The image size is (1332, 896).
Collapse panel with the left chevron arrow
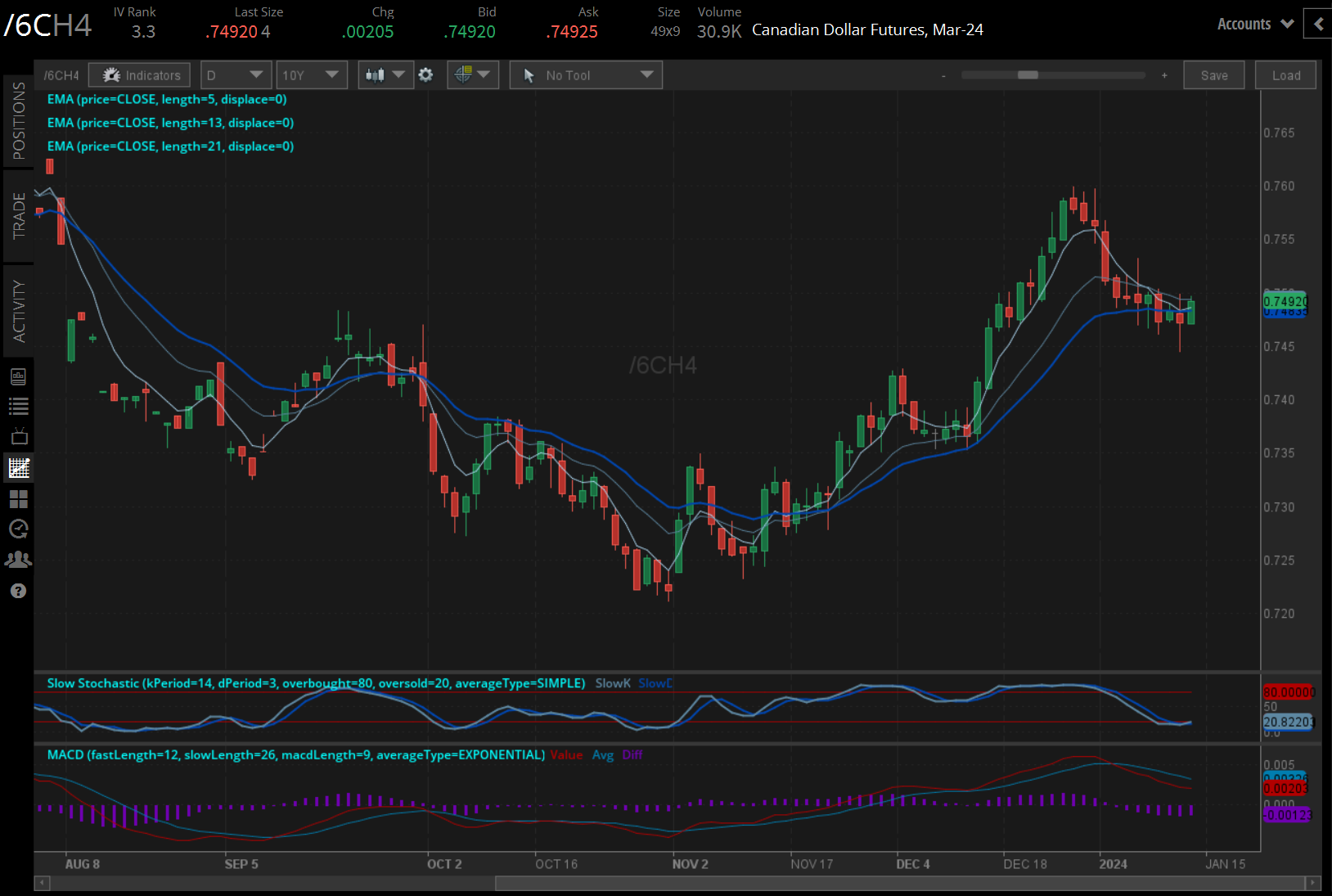(1317, 25)
